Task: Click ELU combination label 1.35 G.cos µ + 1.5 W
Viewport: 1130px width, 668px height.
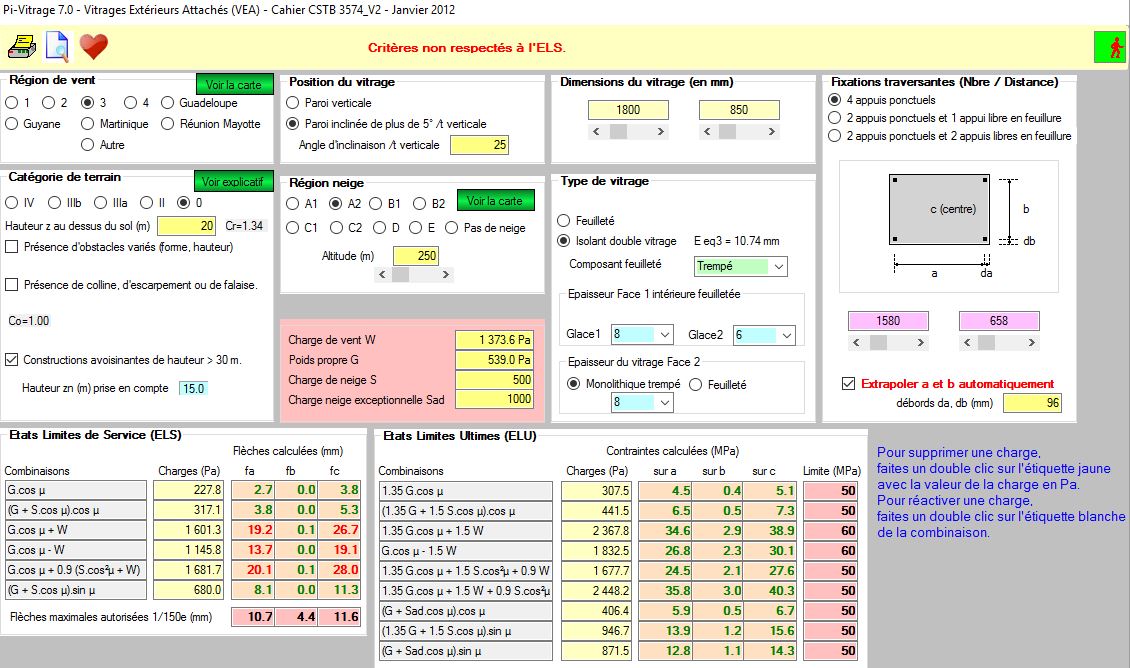Action: tap(466, 530)
